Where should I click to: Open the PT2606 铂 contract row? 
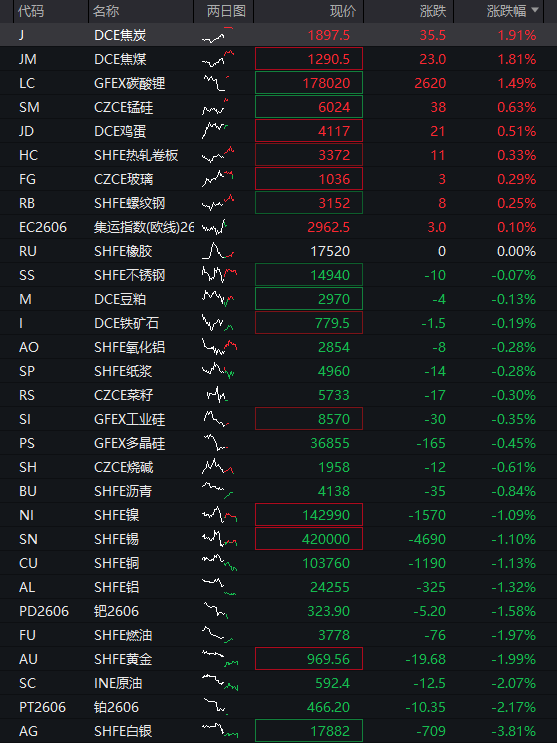(278, 707)
